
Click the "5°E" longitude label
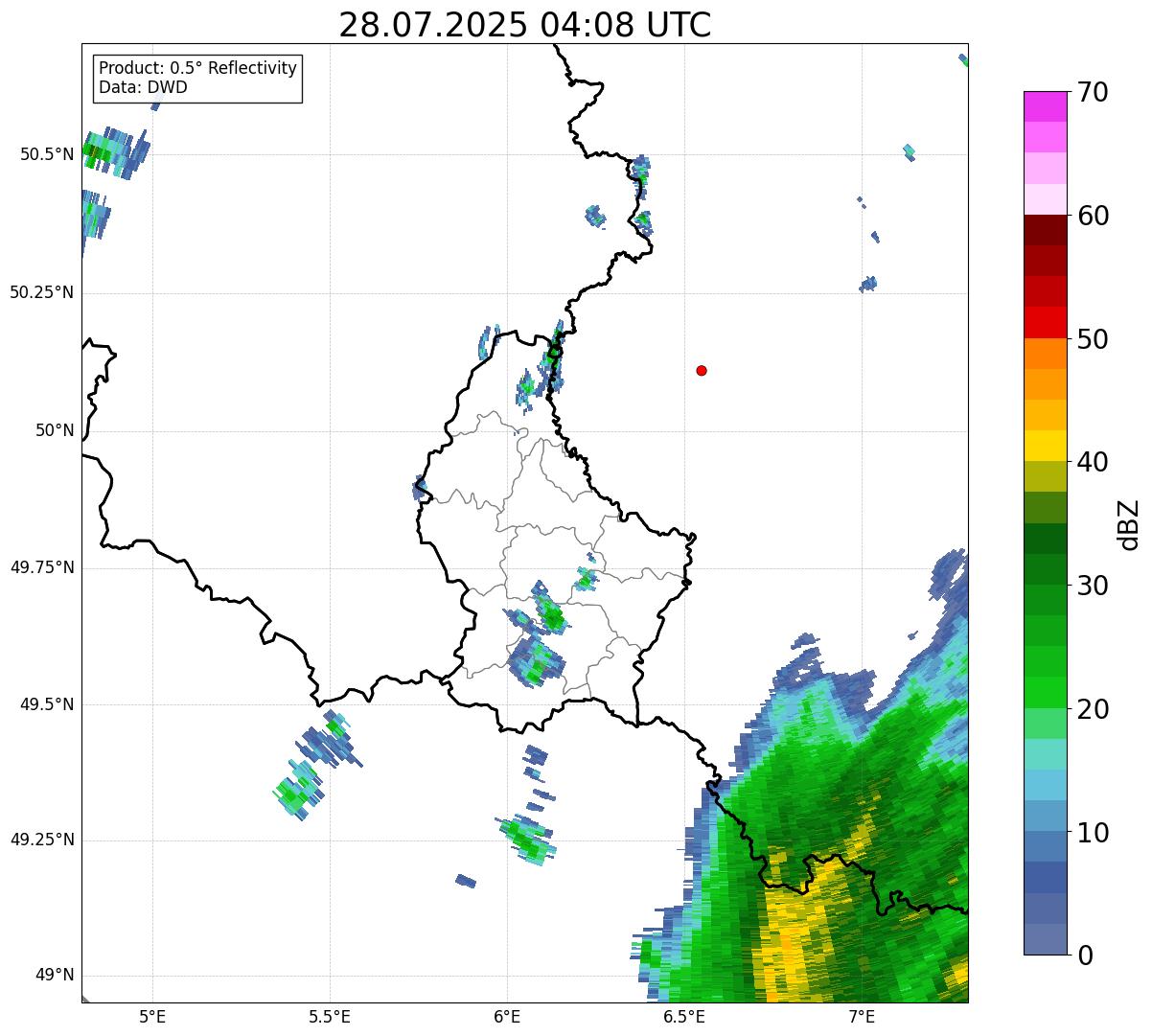coord(152,1016)
